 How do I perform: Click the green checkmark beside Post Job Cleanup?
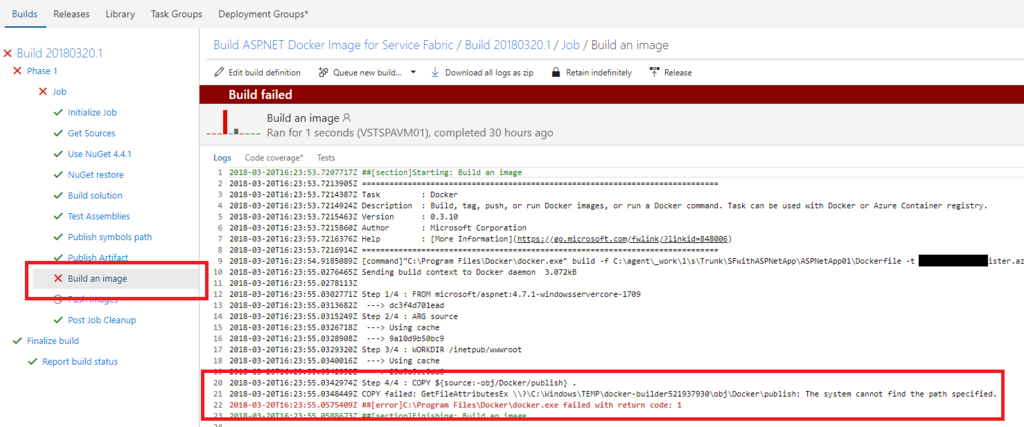point(58,320)
